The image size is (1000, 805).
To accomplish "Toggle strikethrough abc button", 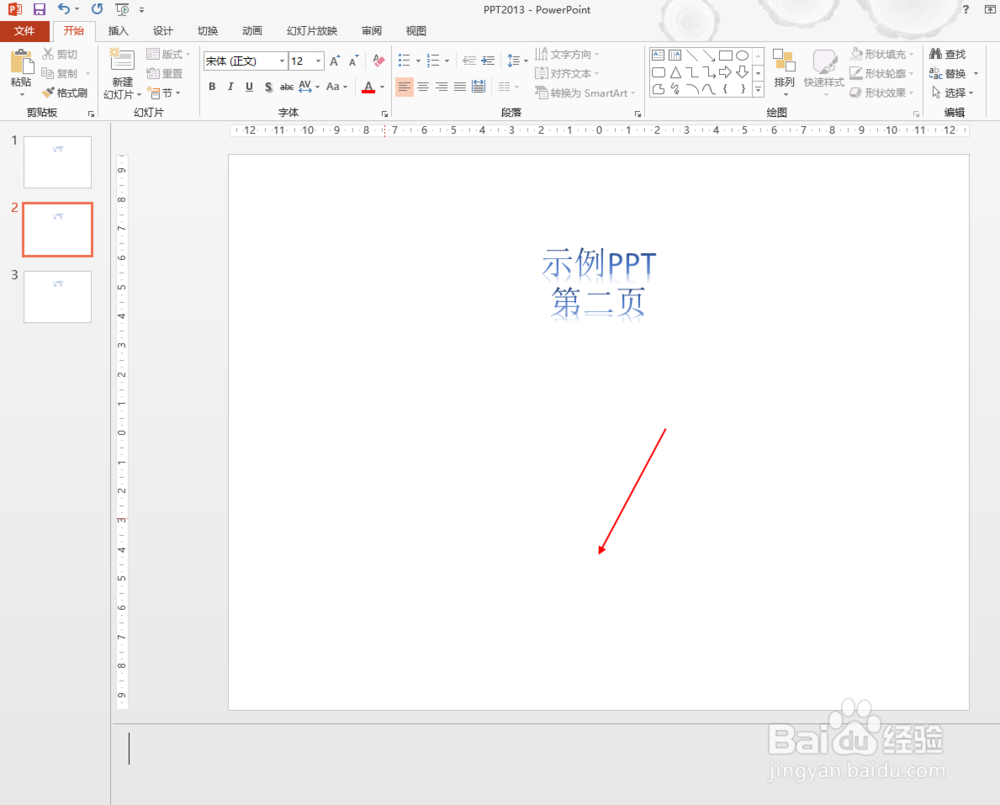I will [x=286, y=87].
